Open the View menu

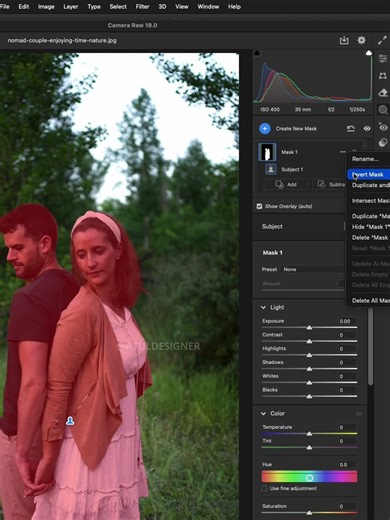tap(182, 7)
